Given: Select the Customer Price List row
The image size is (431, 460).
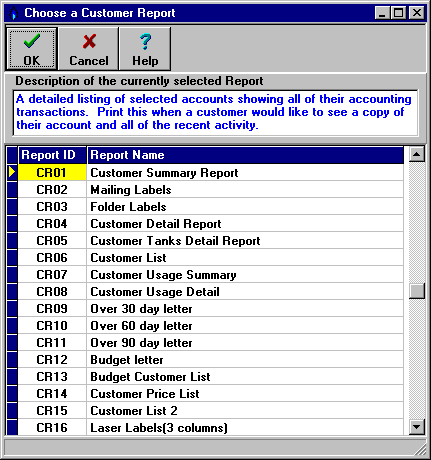Looking at the screenshot, I should 211,394.
